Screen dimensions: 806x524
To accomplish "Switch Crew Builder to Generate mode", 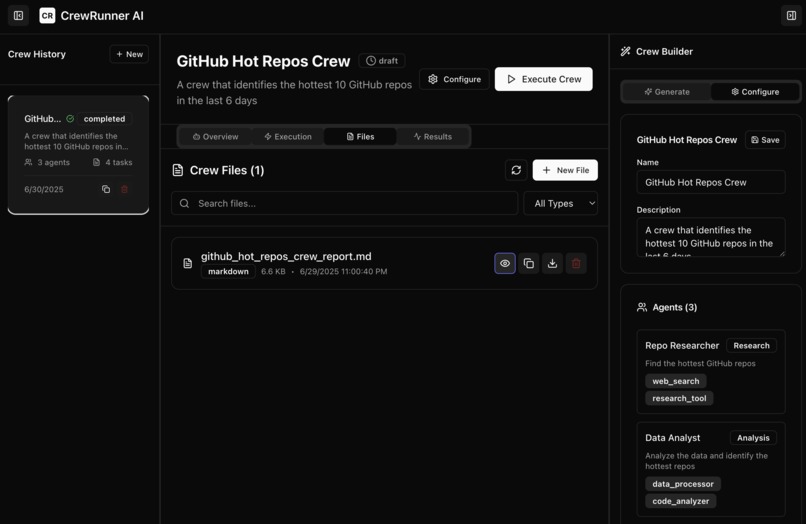I will 667,92.
